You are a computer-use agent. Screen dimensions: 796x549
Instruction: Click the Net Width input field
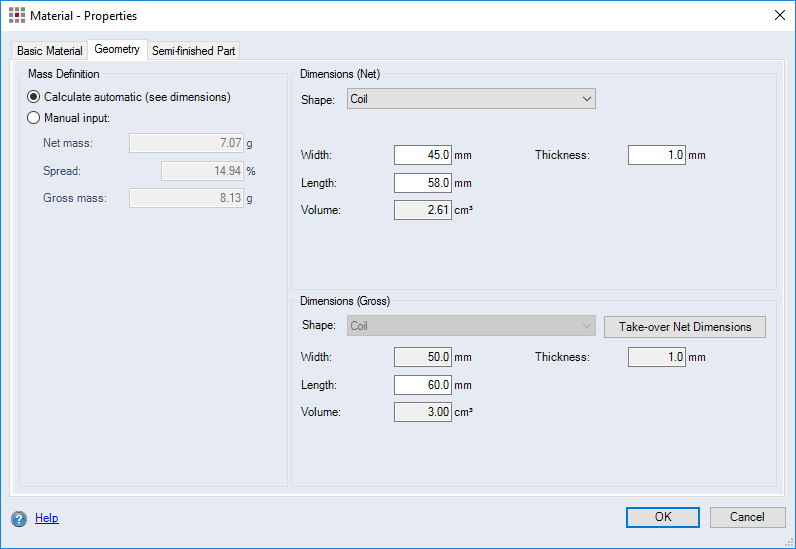point(423,155)
